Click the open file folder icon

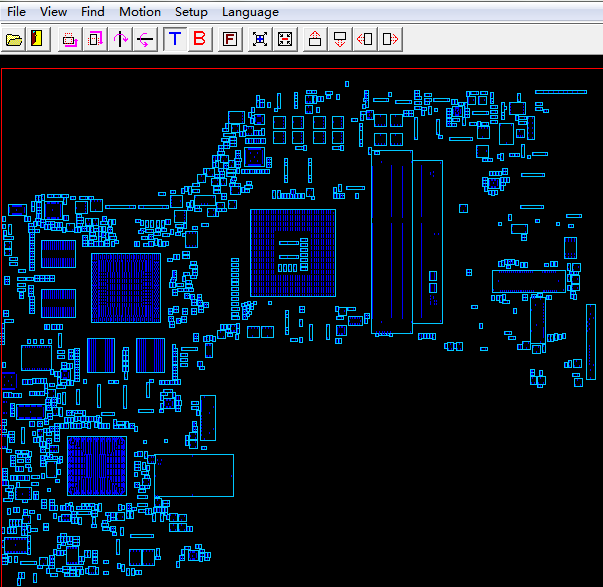[x=14, y=39]
